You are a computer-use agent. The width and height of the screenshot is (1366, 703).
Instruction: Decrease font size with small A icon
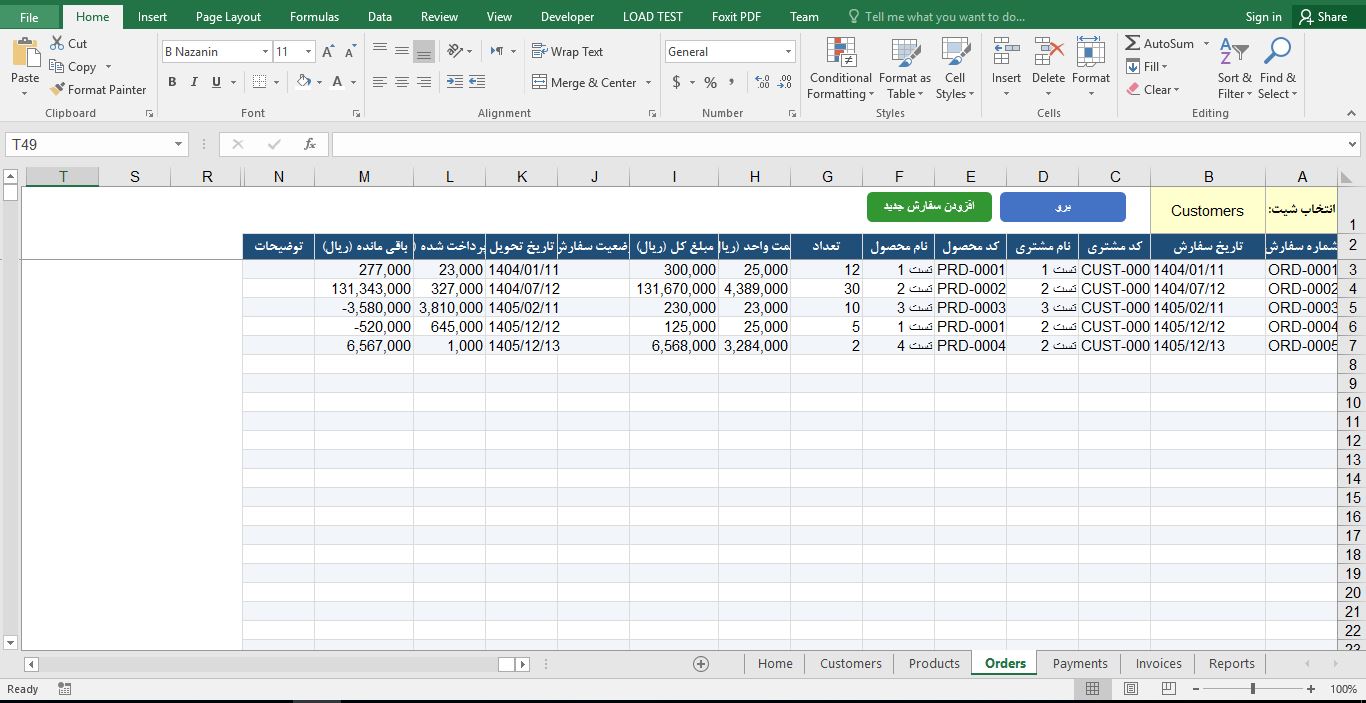tap(350, 52)
